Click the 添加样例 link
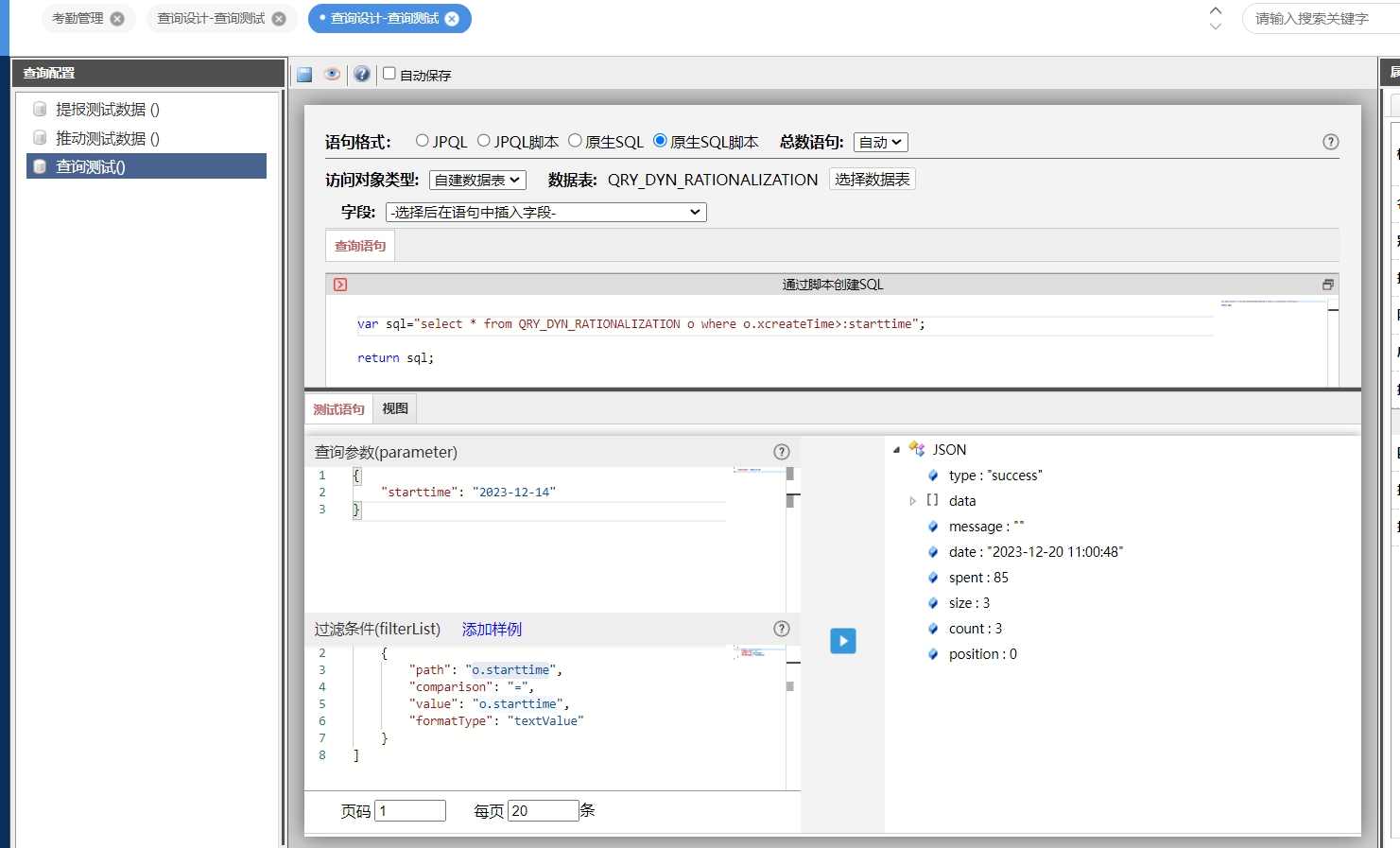 click(492, 630)
